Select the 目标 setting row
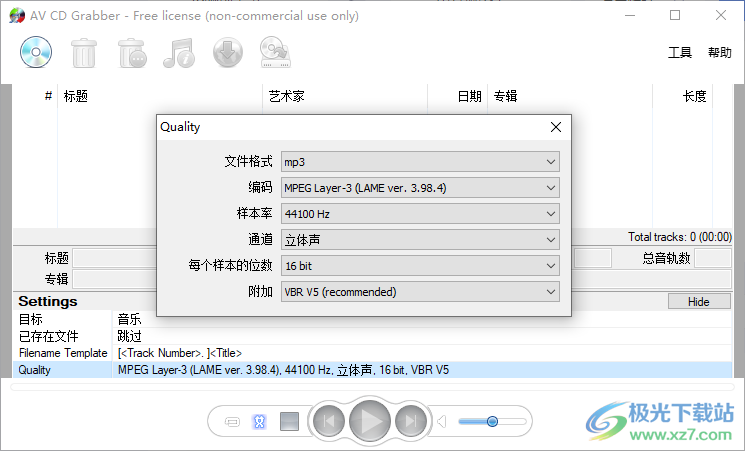 372,319
